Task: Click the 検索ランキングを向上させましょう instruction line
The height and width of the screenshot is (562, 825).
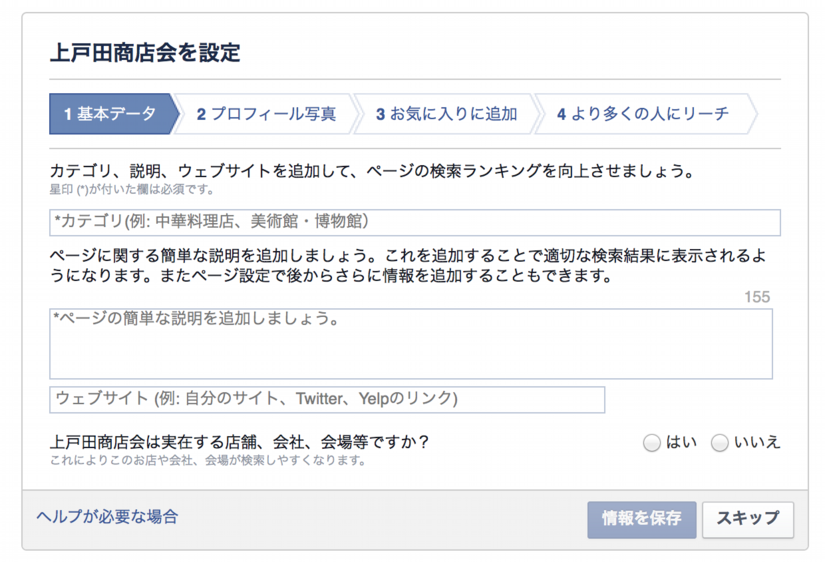Action: click(x=371, y=171)
